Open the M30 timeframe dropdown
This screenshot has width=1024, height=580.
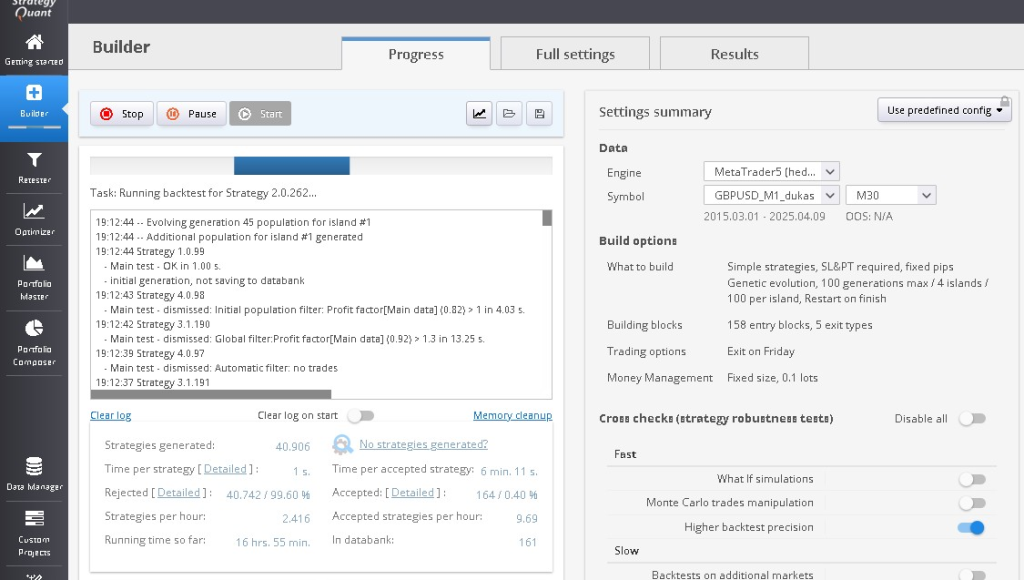coord(890,196)
